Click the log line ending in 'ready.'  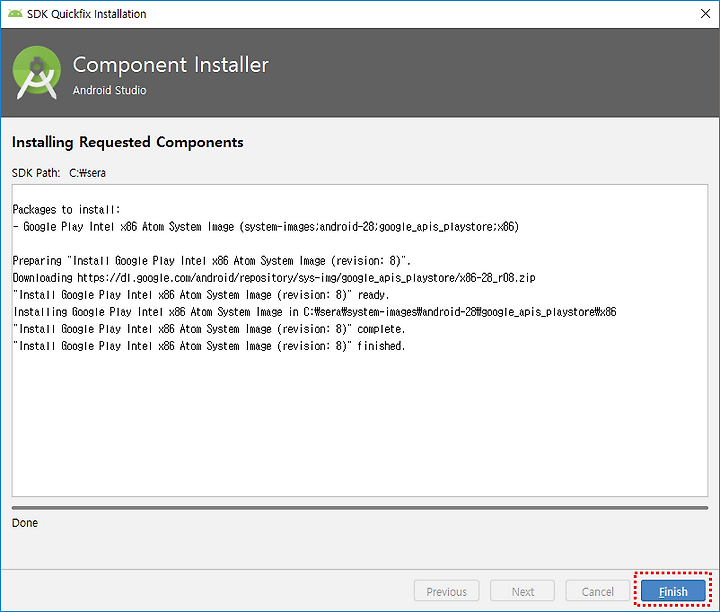(201, 295)
